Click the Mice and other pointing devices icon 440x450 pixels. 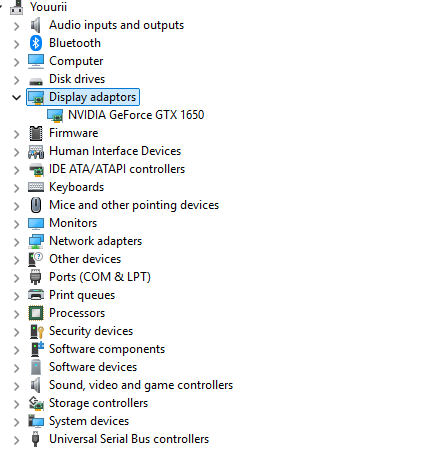36,205
